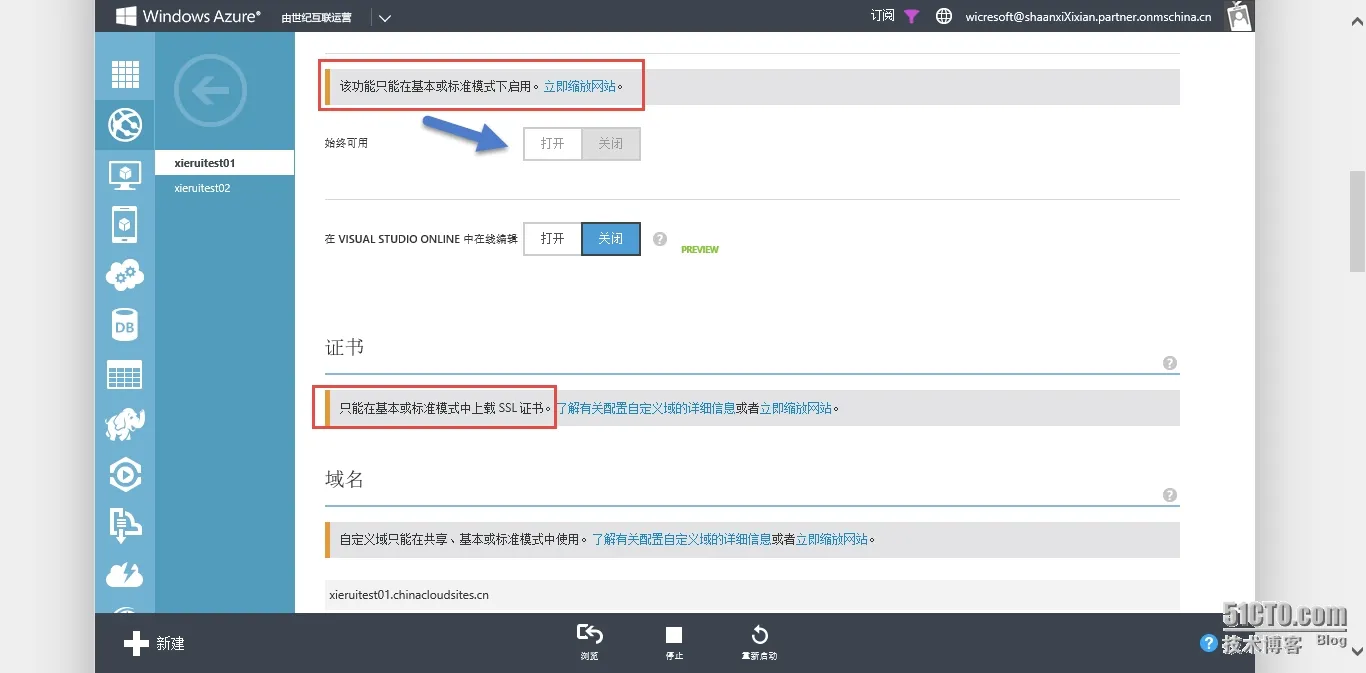Click 新建 plus button
Screen dimensions: 1366x673
tap(154, 643)
